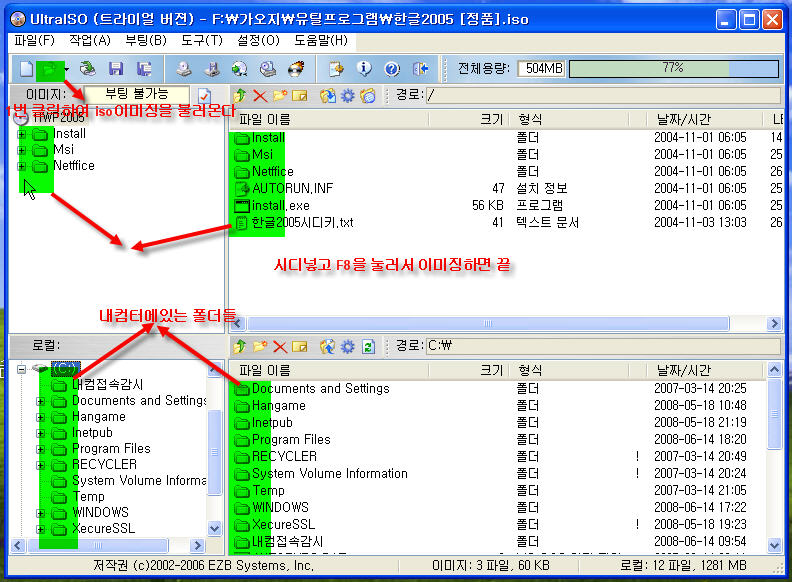The height and width of the screenshot is (582, 792).
Task: Click the Burn CD/DVD image flame icon
Action: tap(296, 69)
